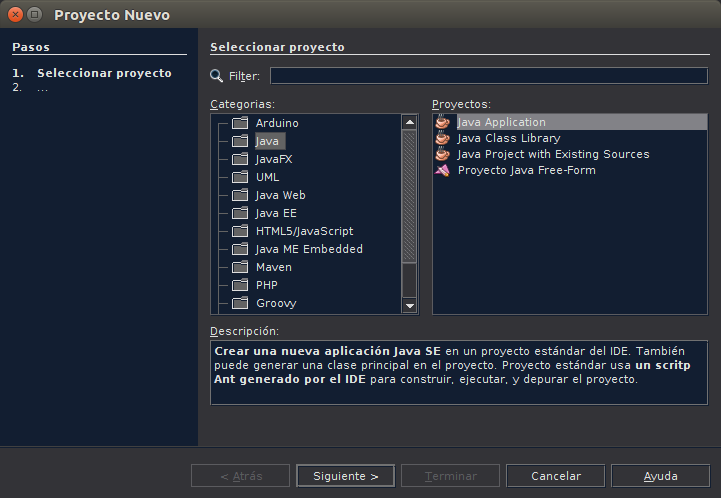This screenshot has width=721, height=498.
Task: Select the Java EE category
Action: point(276,213)
